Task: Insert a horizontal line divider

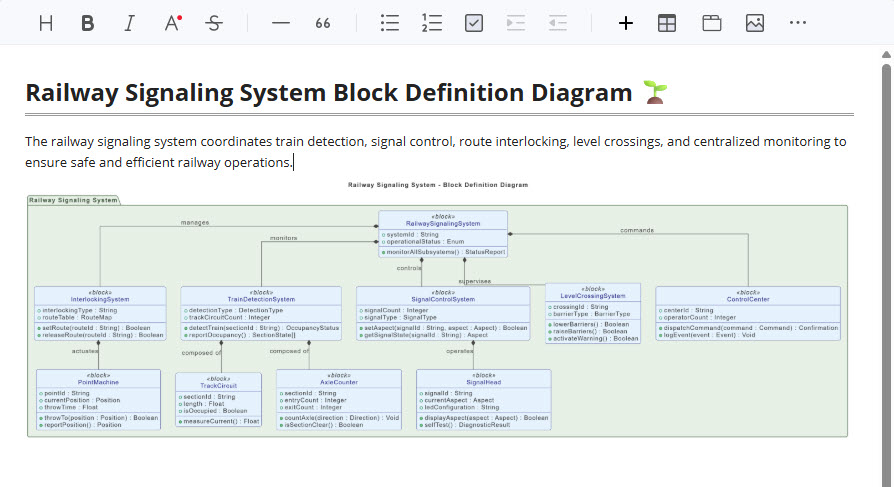Action: (281, 23)
